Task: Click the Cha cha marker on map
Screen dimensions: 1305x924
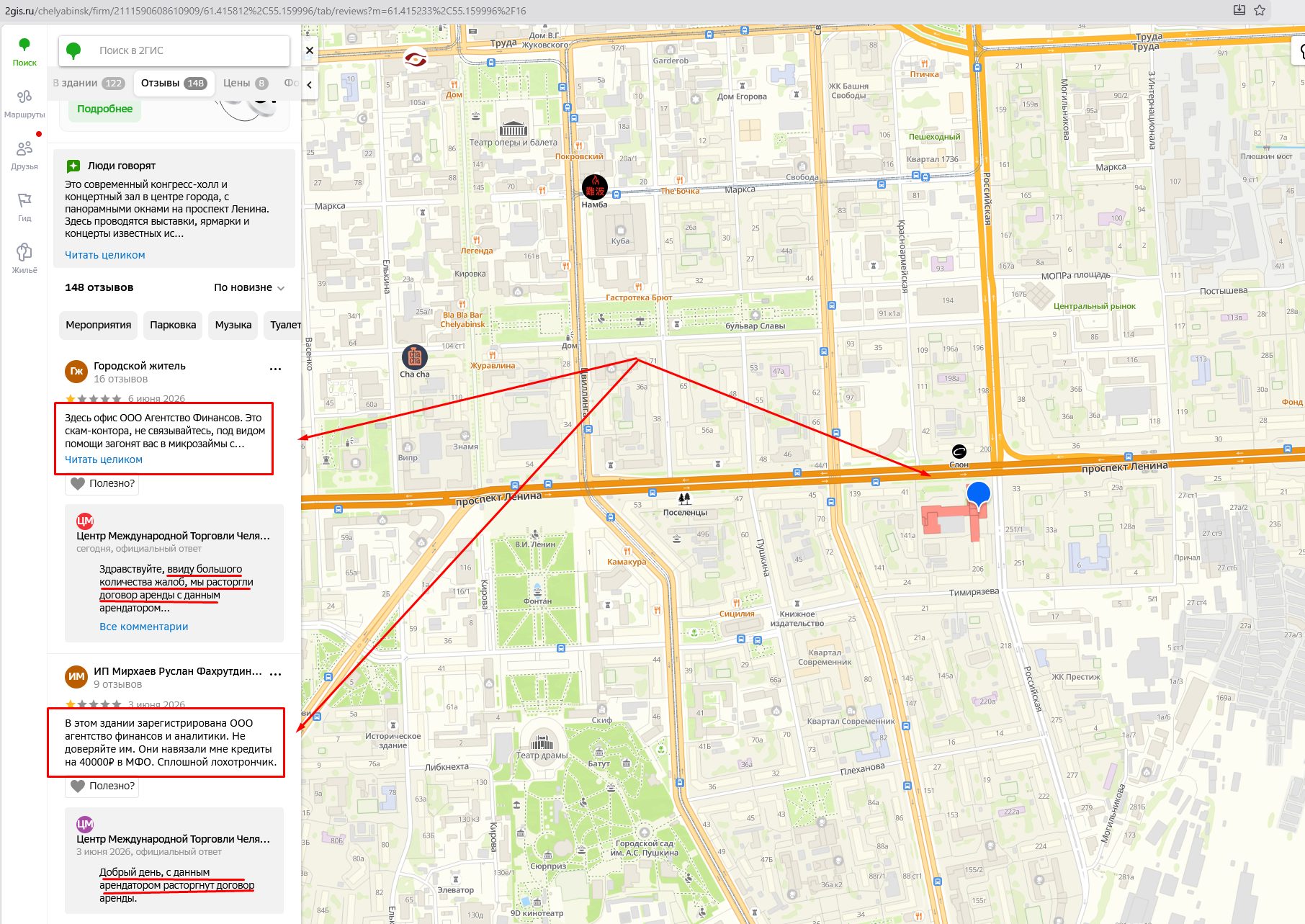Action: [415, 357]
